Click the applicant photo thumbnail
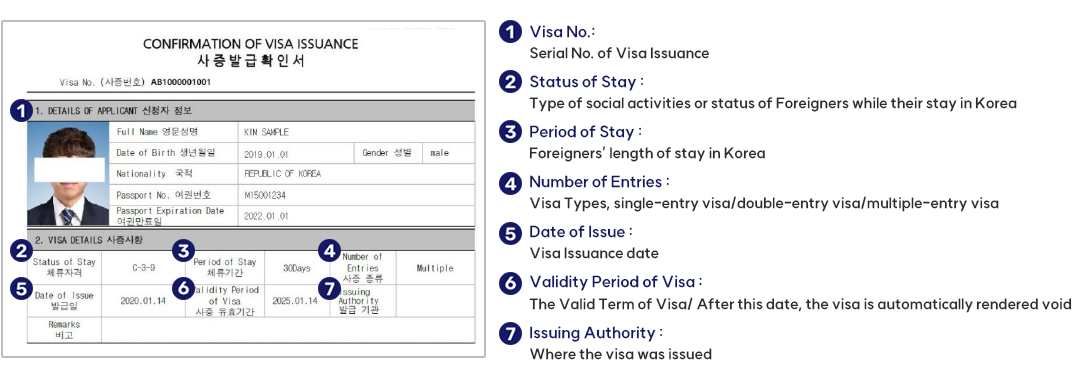This screenshot has height=380, width=1073. click(68, 174)
